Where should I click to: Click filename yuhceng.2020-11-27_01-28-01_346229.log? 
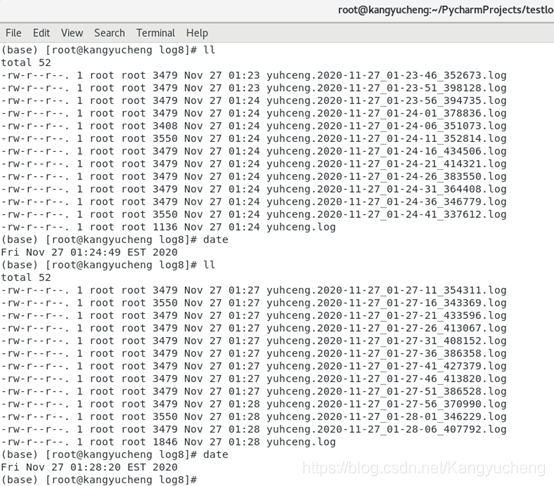386,417
